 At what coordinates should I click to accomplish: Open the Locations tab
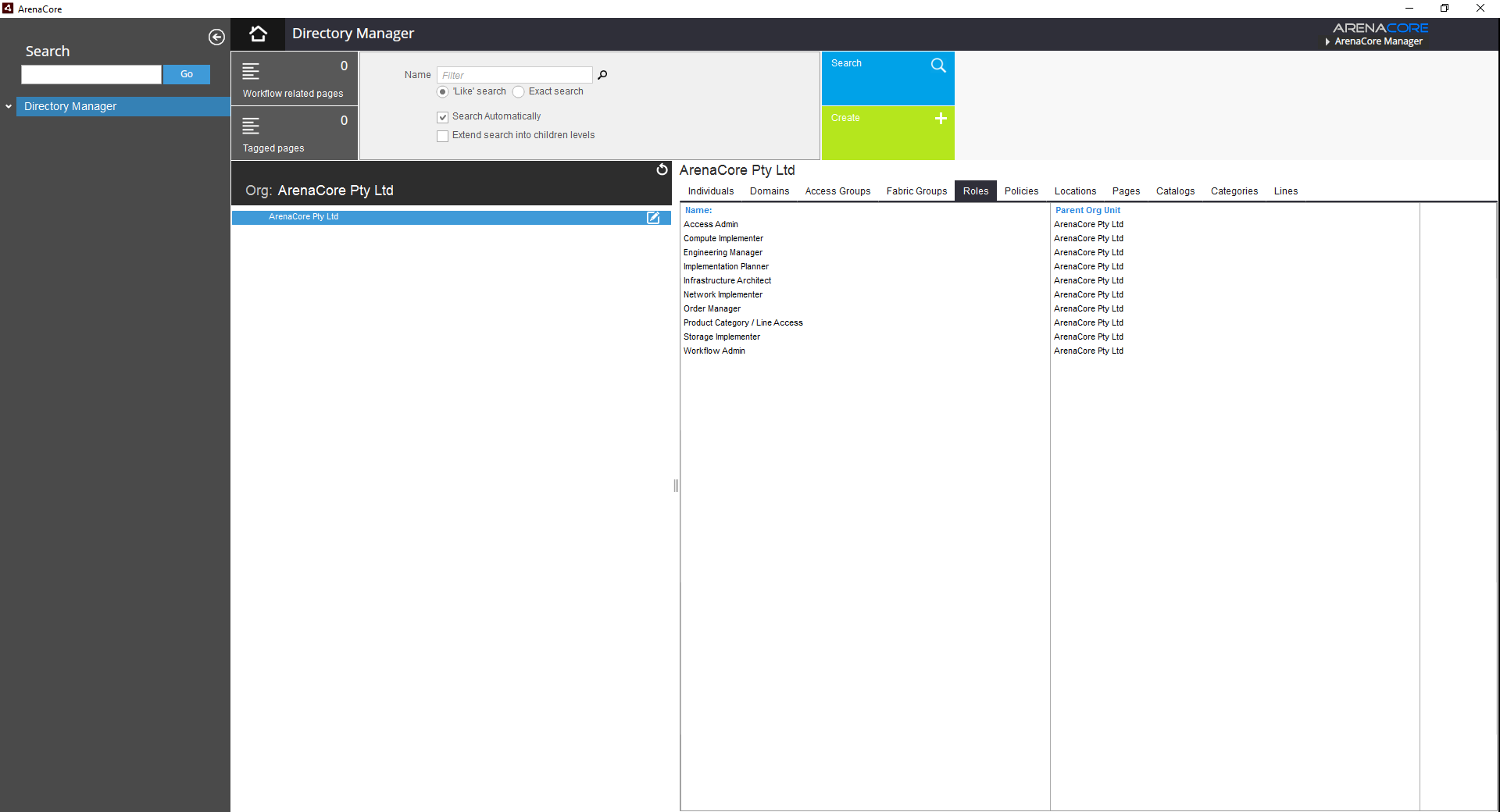coord(1075,191)
